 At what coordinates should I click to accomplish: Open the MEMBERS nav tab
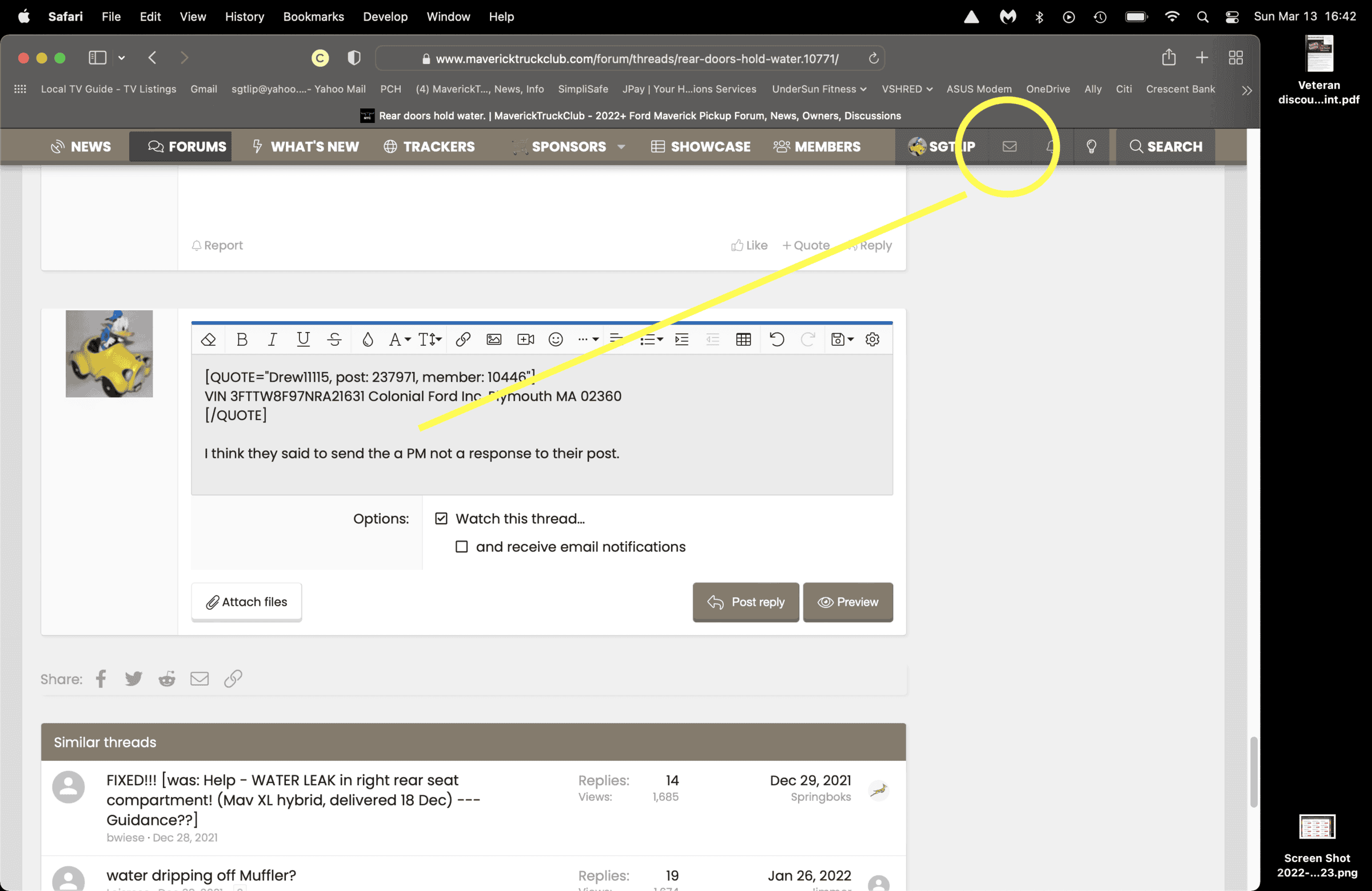click(x=817, y=146)
